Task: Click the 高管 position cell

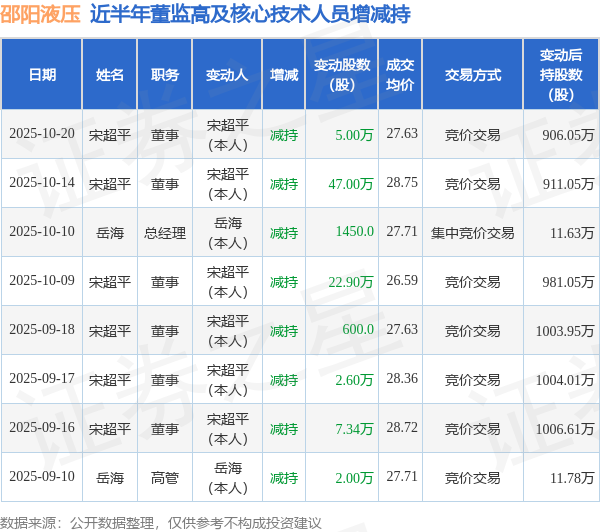Action: point(165,478)
